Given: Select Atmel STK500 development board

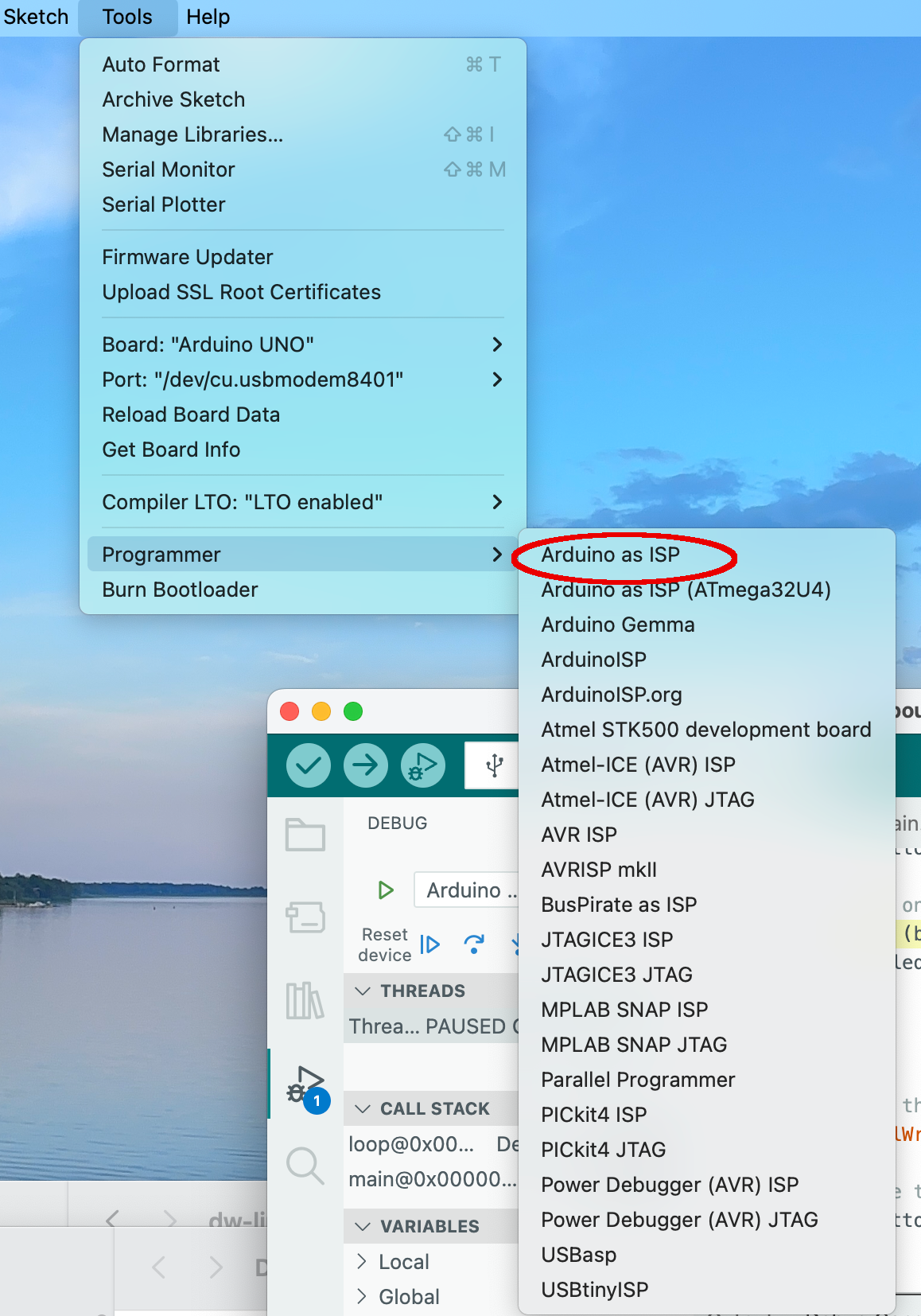Looking at the screenshot, I should [707, 730].
